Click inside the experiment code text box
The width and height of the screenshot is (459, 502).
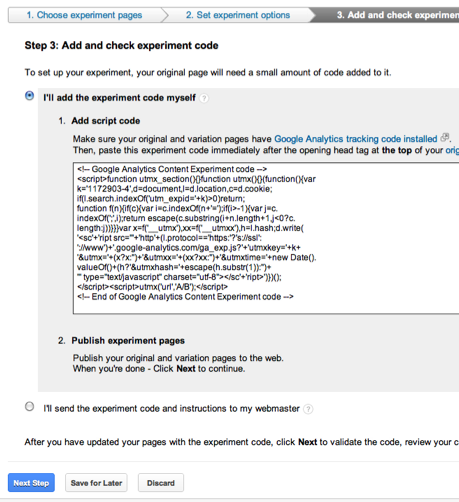pos(266,238)
